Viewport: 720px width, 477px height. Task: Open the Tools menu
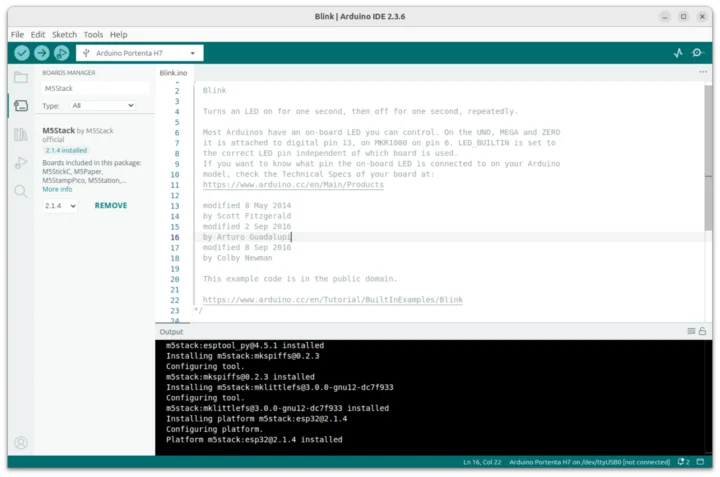93,34
